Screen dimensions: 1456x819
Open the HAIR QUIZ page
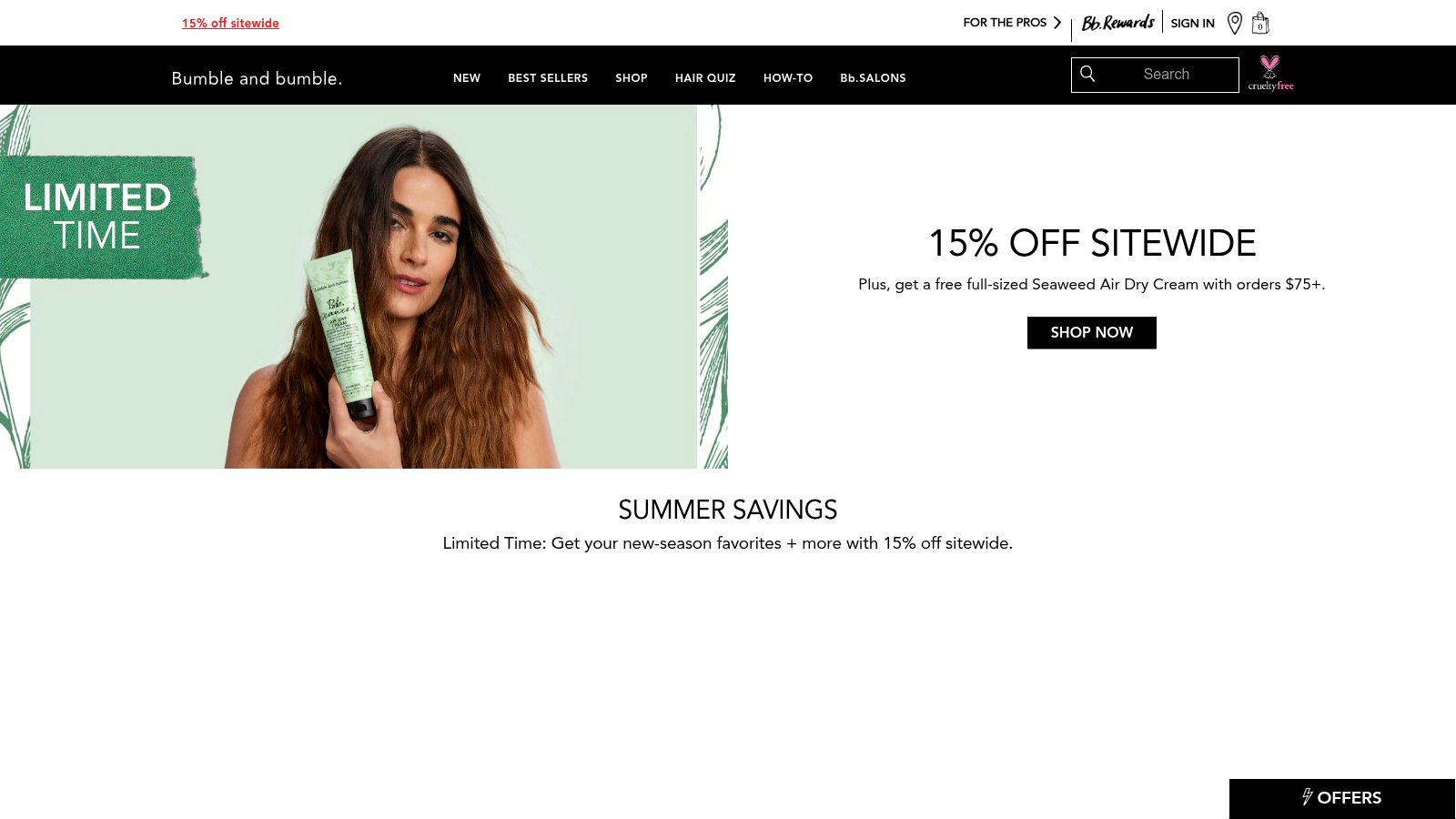(705, 78)
